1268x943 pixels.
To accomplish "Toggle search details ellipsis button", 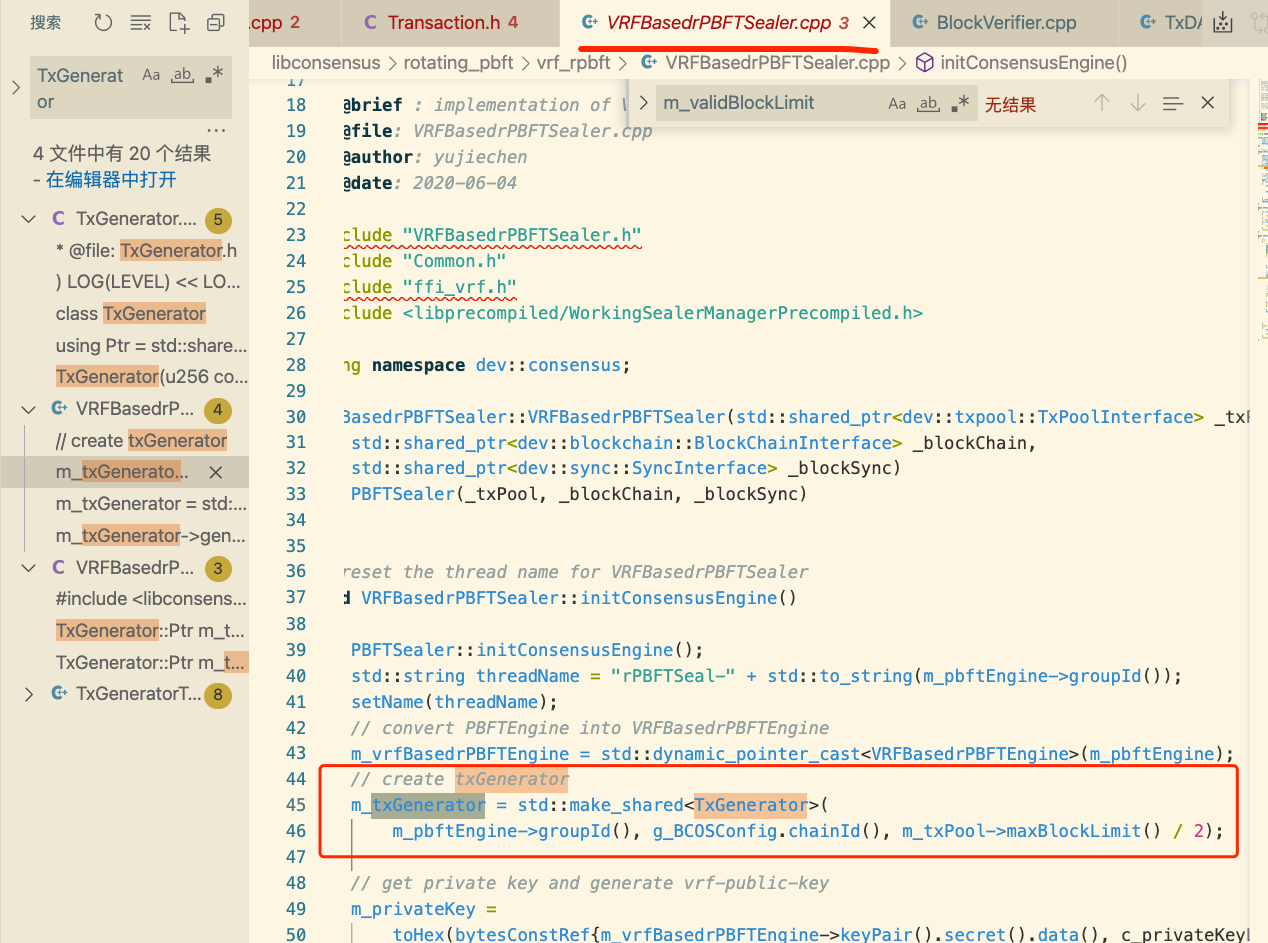I will 216,131.
